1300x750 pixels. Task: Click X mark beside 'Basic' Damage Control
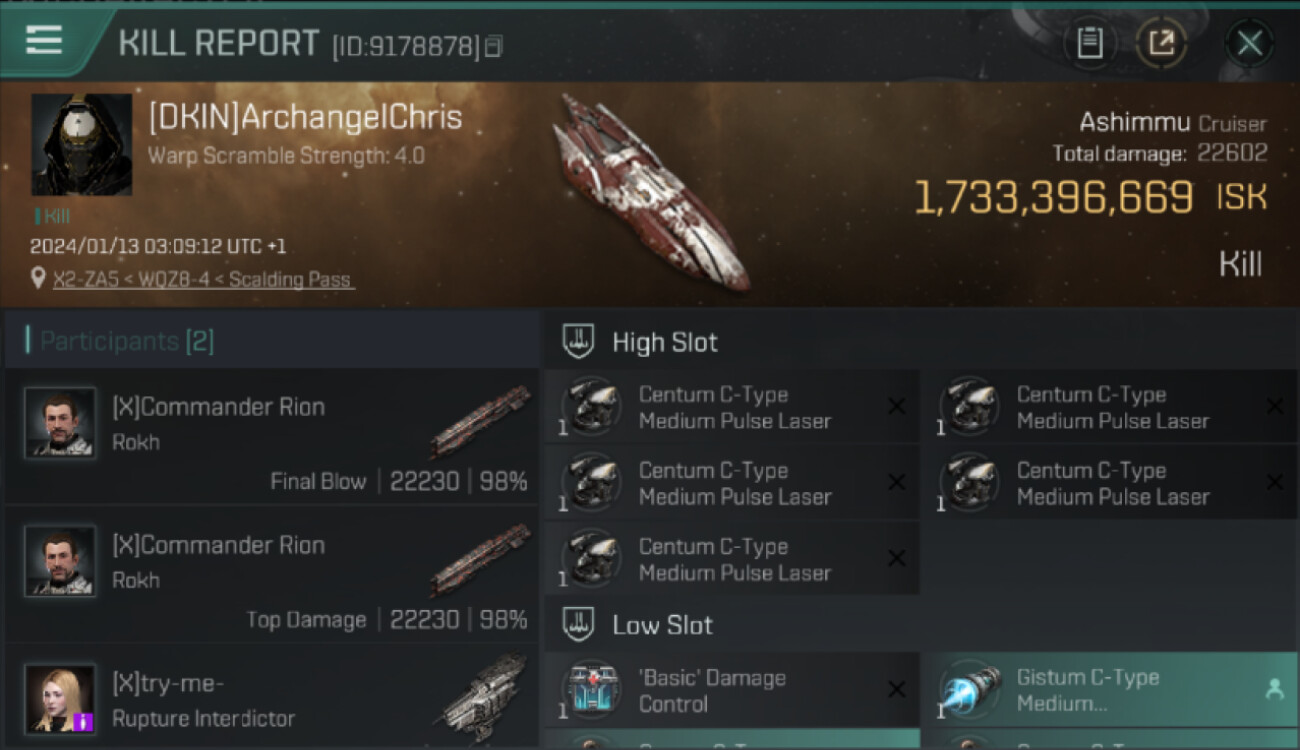tap(896, 690)
